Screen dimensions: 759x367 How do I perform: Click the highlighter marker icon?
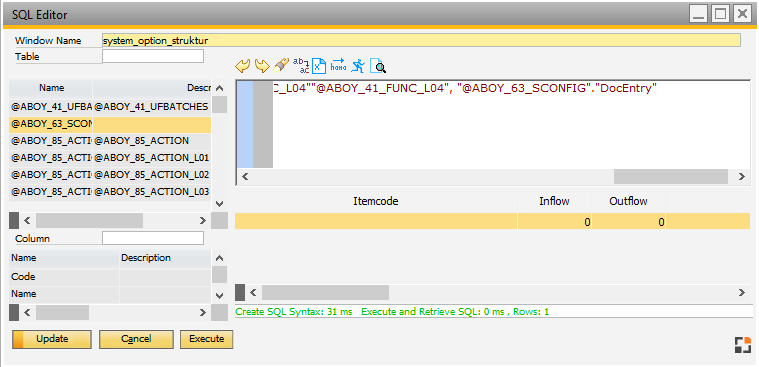point(281,65)
